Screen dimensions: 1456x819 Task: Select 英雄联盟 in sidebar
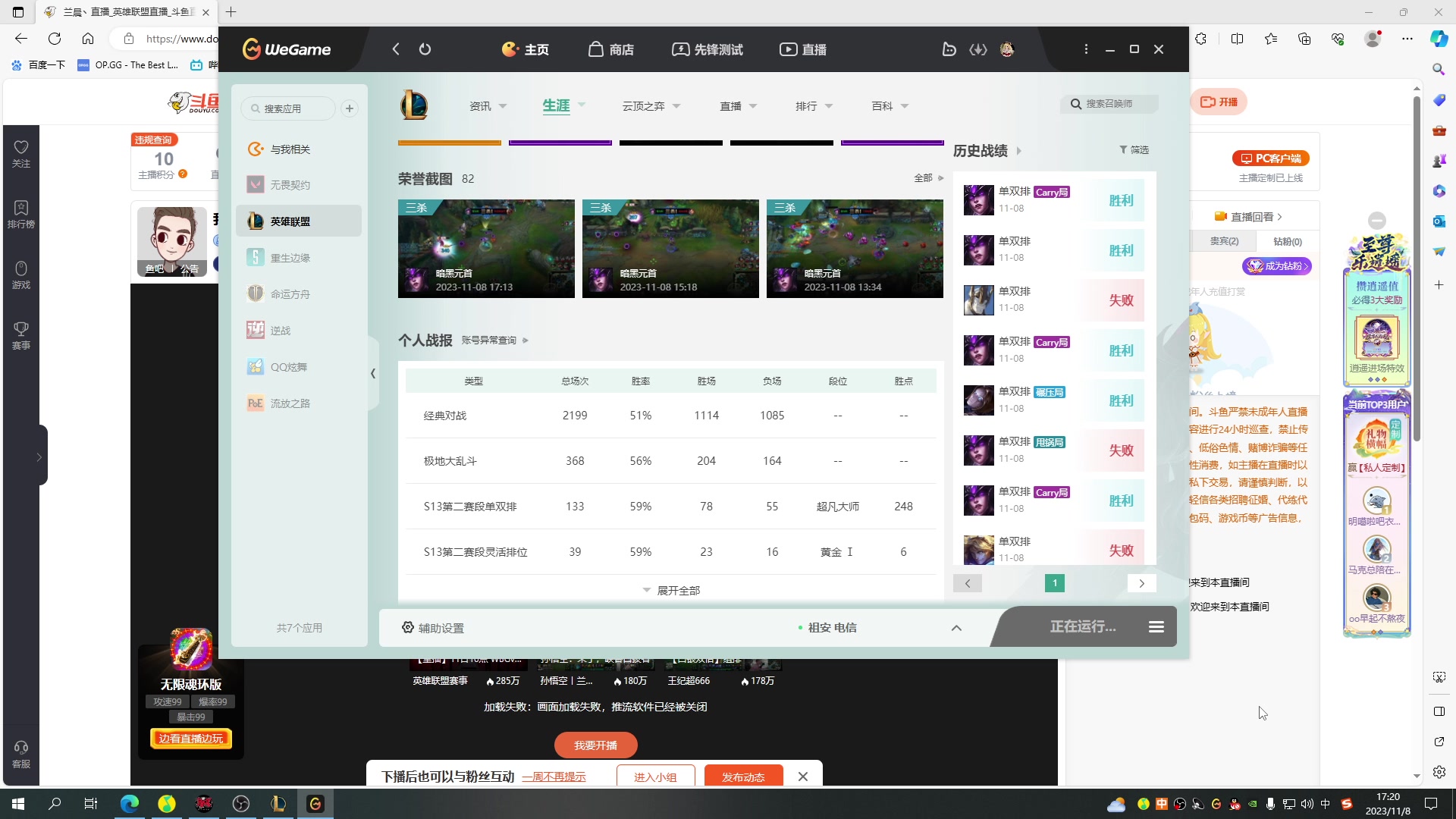[298, 221]
